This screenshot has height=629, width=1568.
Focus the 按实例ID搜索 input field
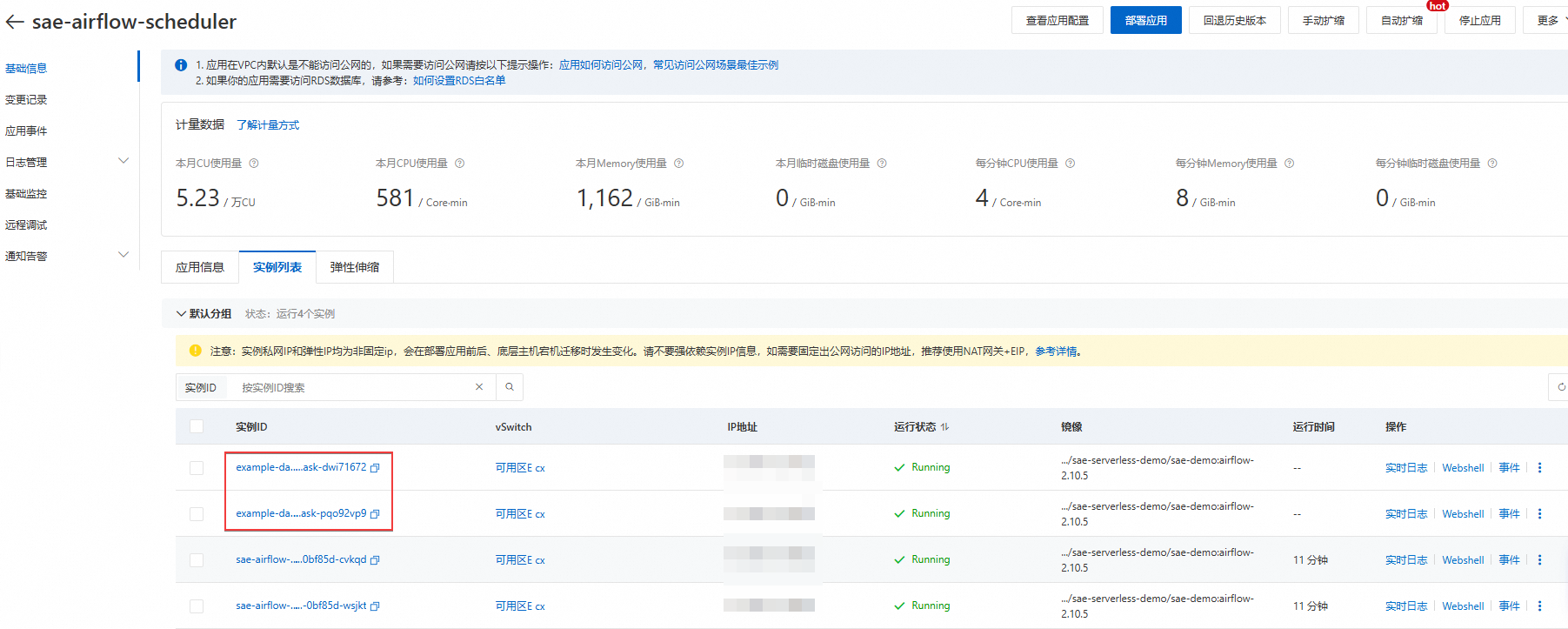pos(352,387)
